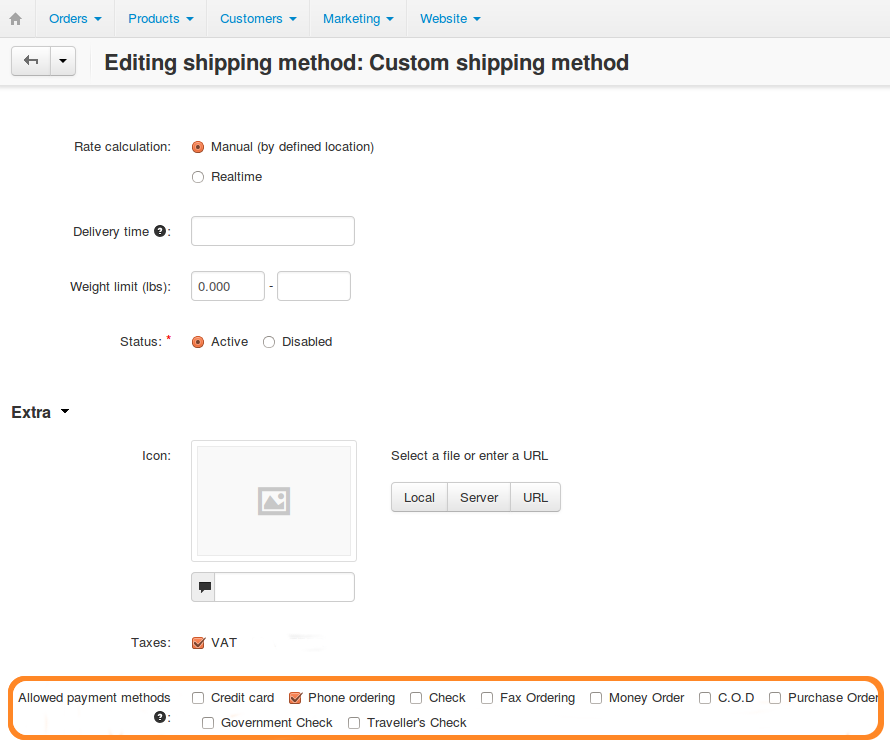The image size is (890, 750).
Task: Open the Customers menu
Action: tap(258, 19)
